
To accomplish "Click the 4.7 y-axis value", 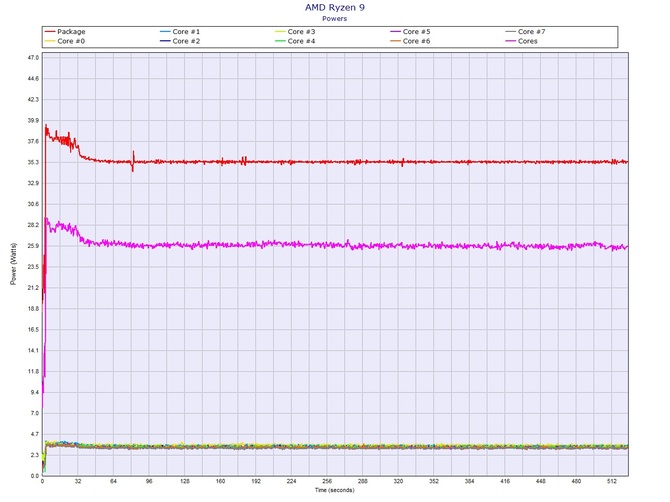I will 35,434.
